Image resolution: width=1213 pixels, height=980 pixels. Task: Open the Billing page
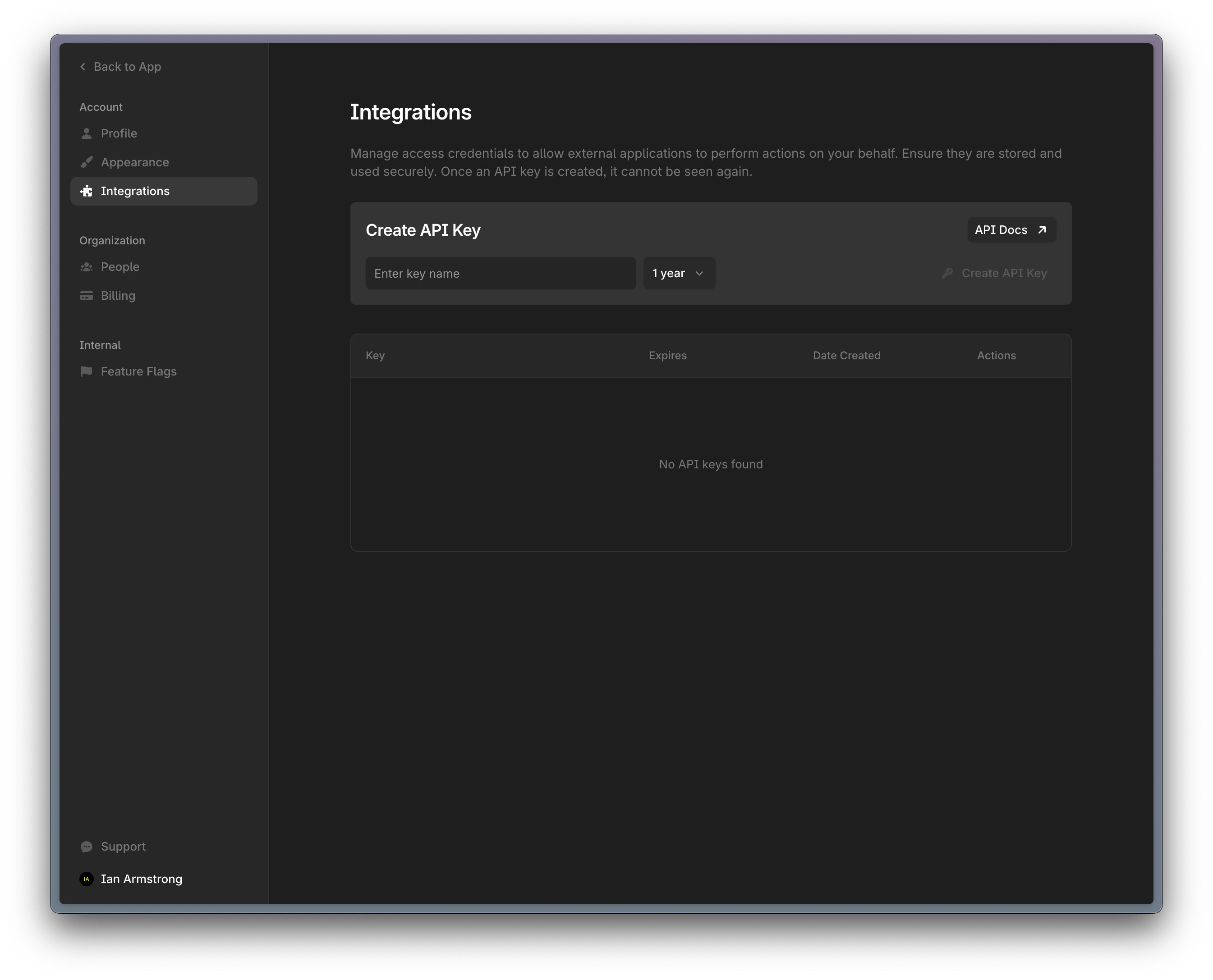[164, 296]
